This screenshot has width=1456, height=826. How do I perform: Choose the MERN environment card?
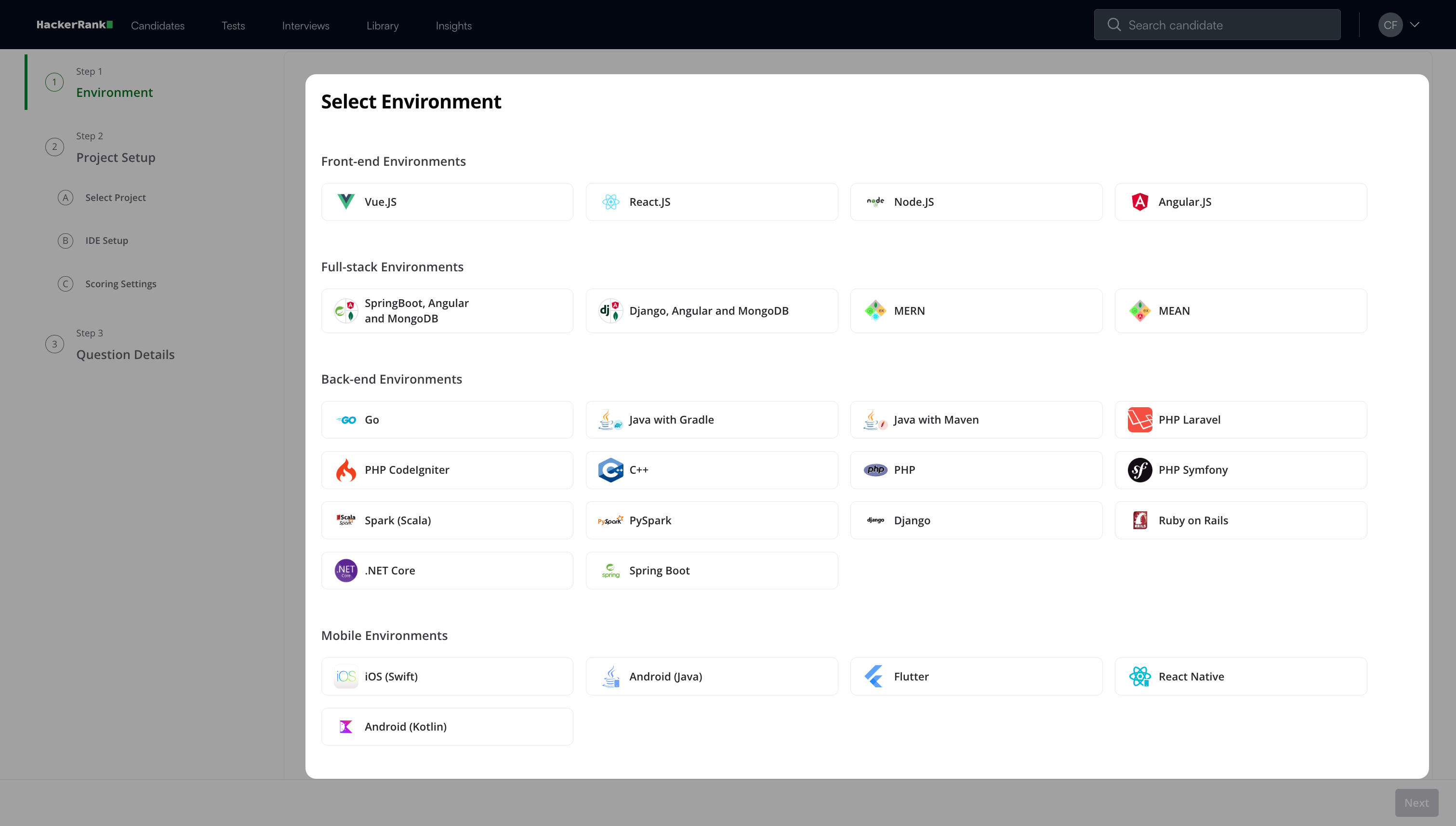coord(976,311)
